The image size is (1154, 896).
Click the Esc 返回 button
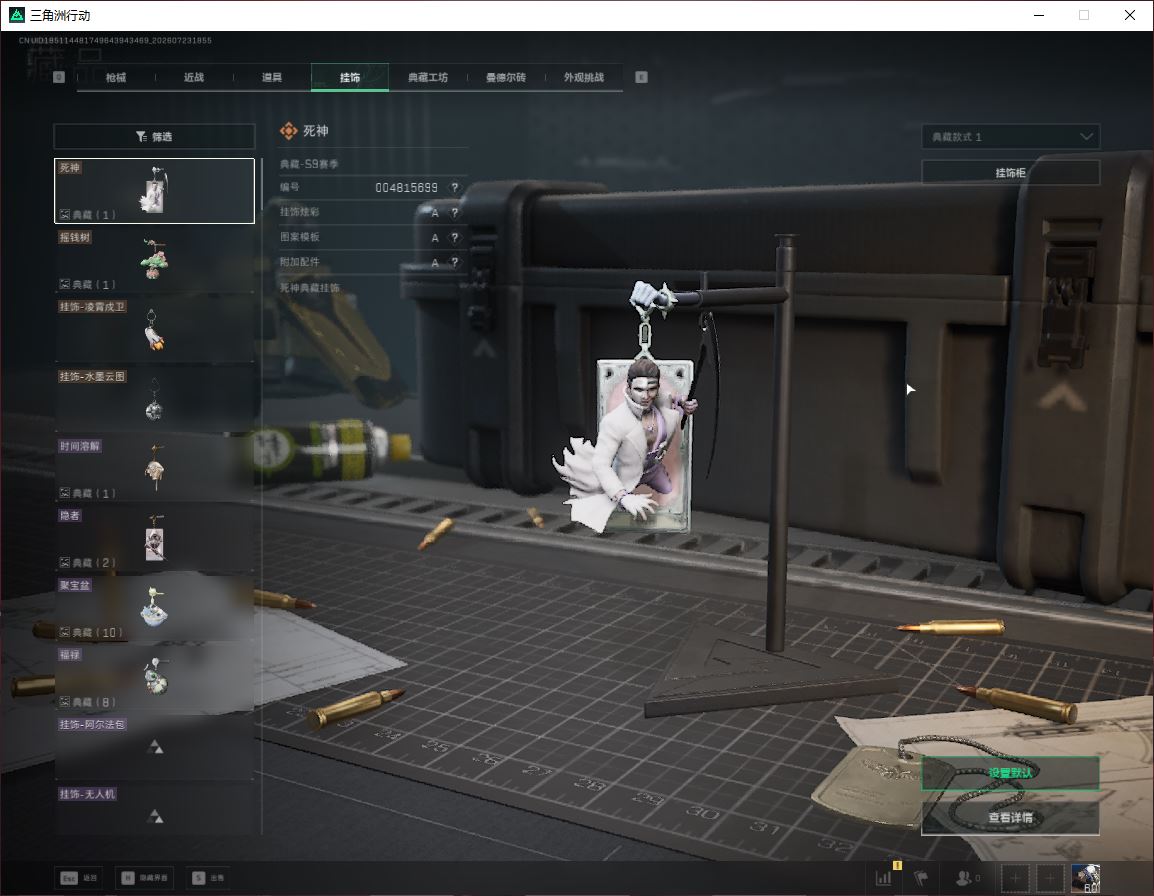pyautogui.click(x=79, y=878)
